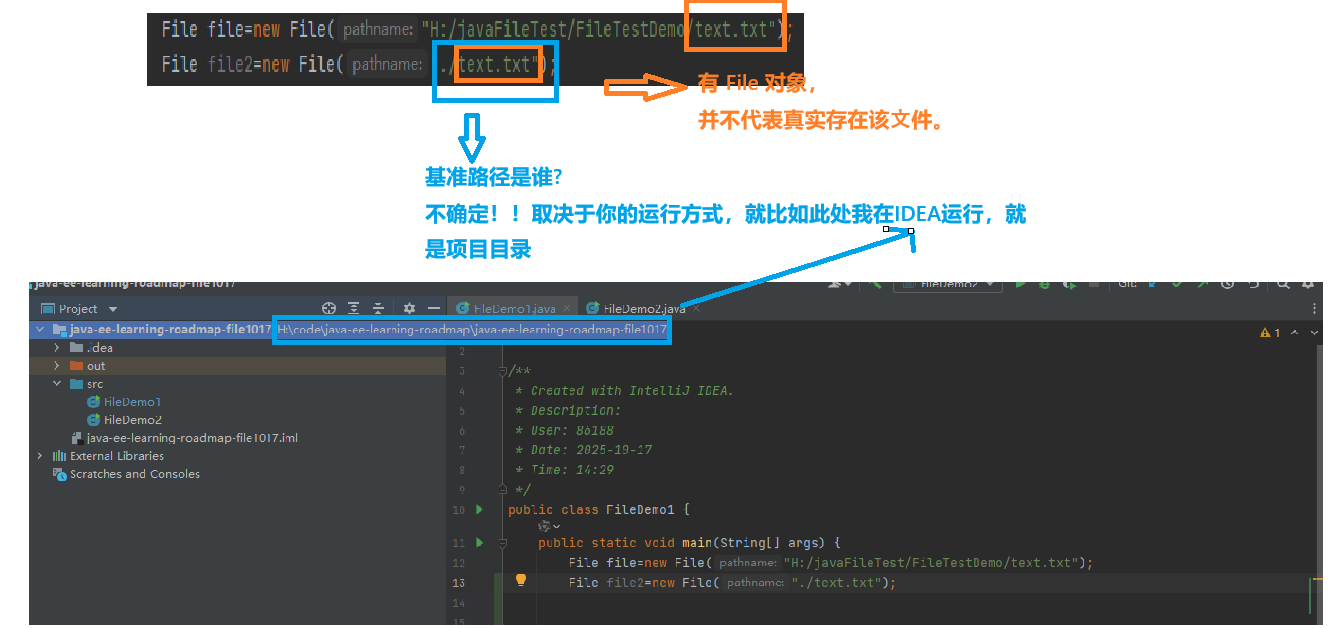The image size is (1328, 628).
Task: Click the Git Rollback icon
Action: pos(1252,284)
